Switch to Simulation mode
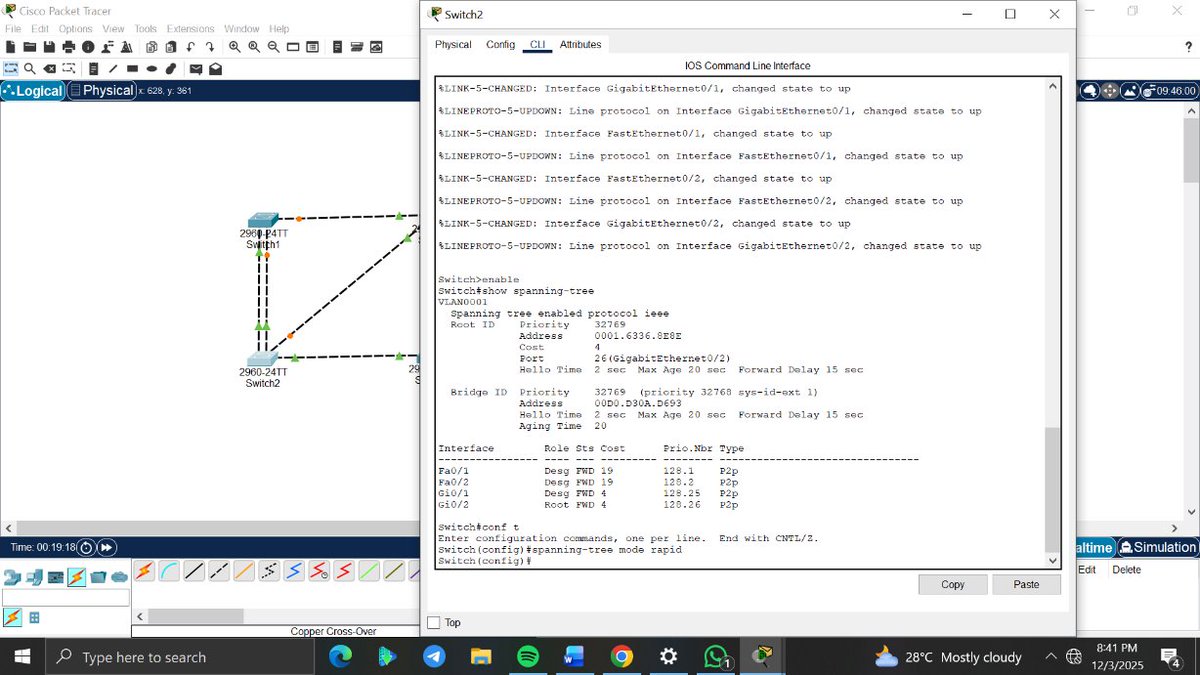 (1158, 548)
